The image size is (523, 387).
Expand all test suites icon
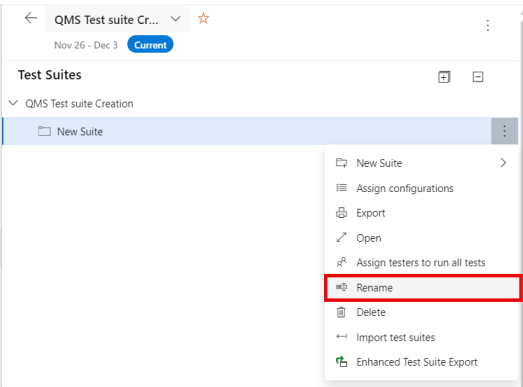click(x=444, y=77)
